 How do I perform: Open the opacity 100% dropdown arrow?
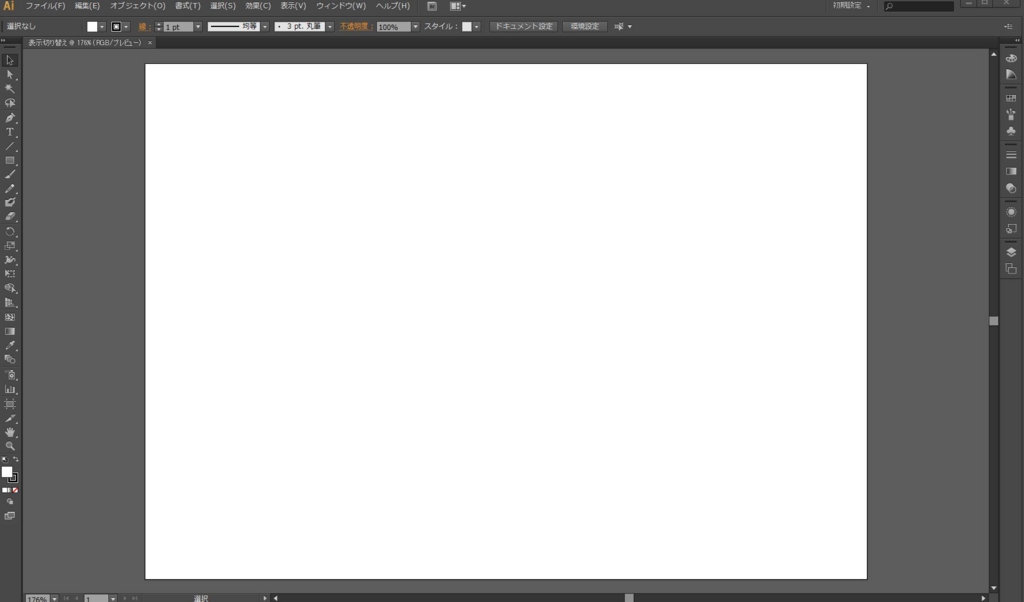coord(415,27)
